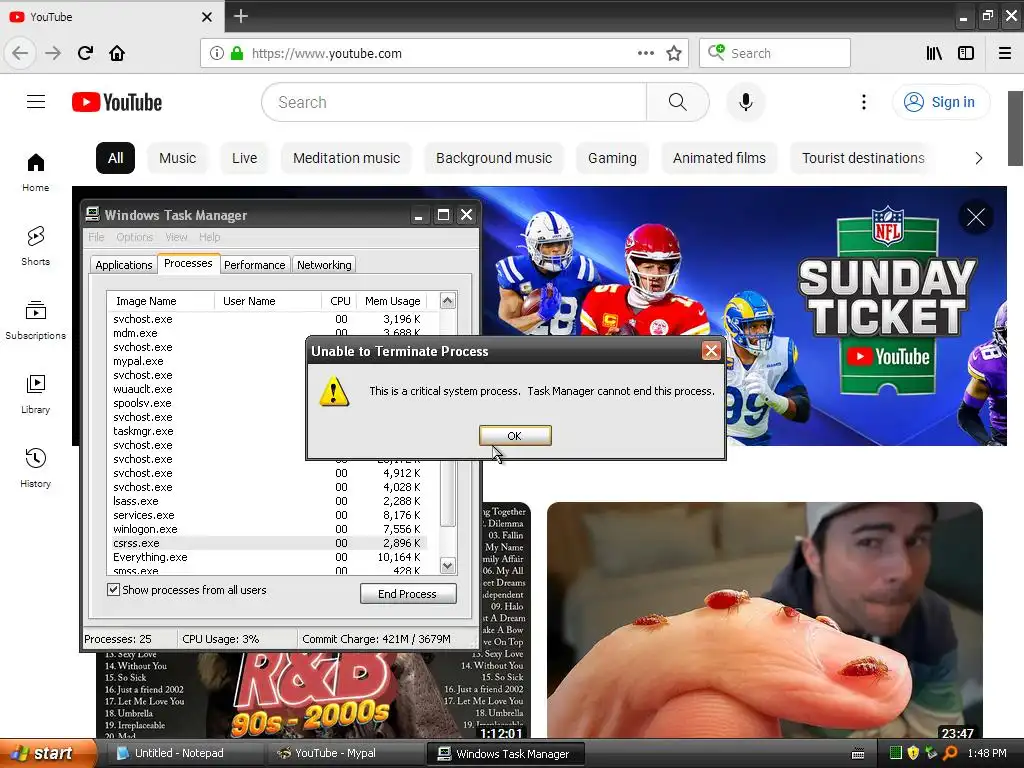
Task: Open a new browser tab
Action: [x=240, y=16]
